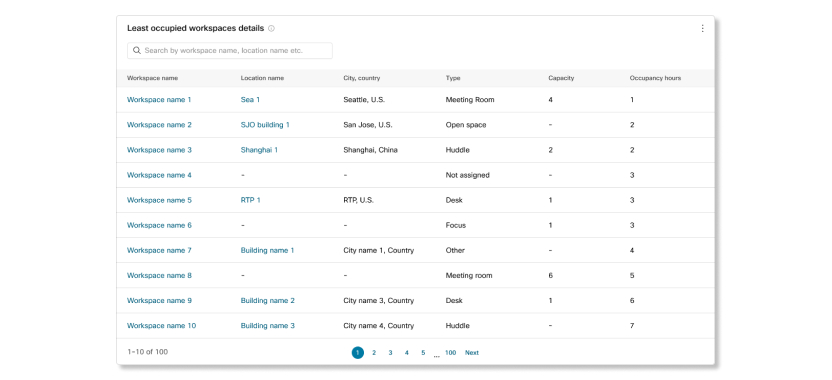
Task: Open the Shanghai 1 location link
Action: click(259, 150)
